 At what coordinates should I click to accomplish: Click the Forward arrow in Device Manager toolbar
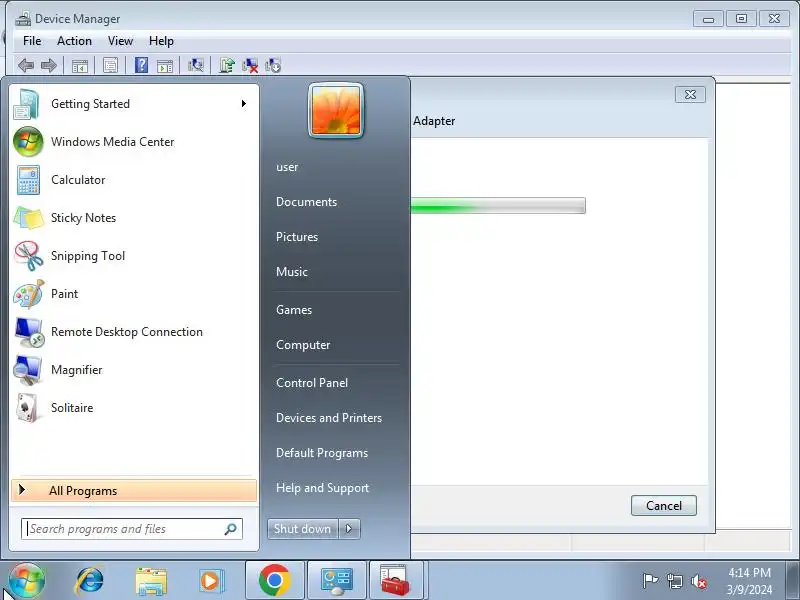(x=48, y=65)
